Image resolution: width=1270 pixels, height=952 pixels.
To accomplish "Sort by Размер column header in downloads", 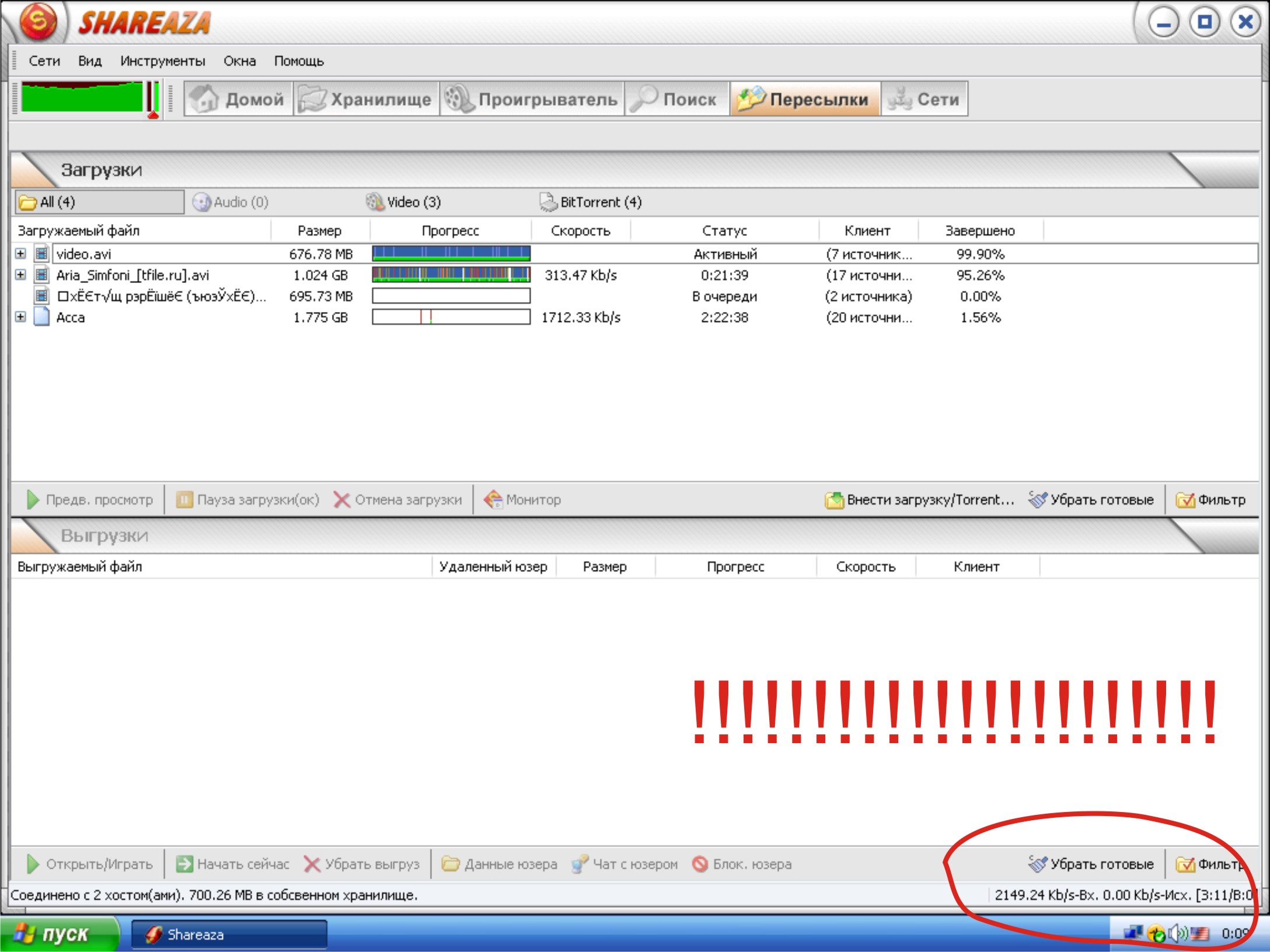I will pyautogui.click(x=319, y=230).
